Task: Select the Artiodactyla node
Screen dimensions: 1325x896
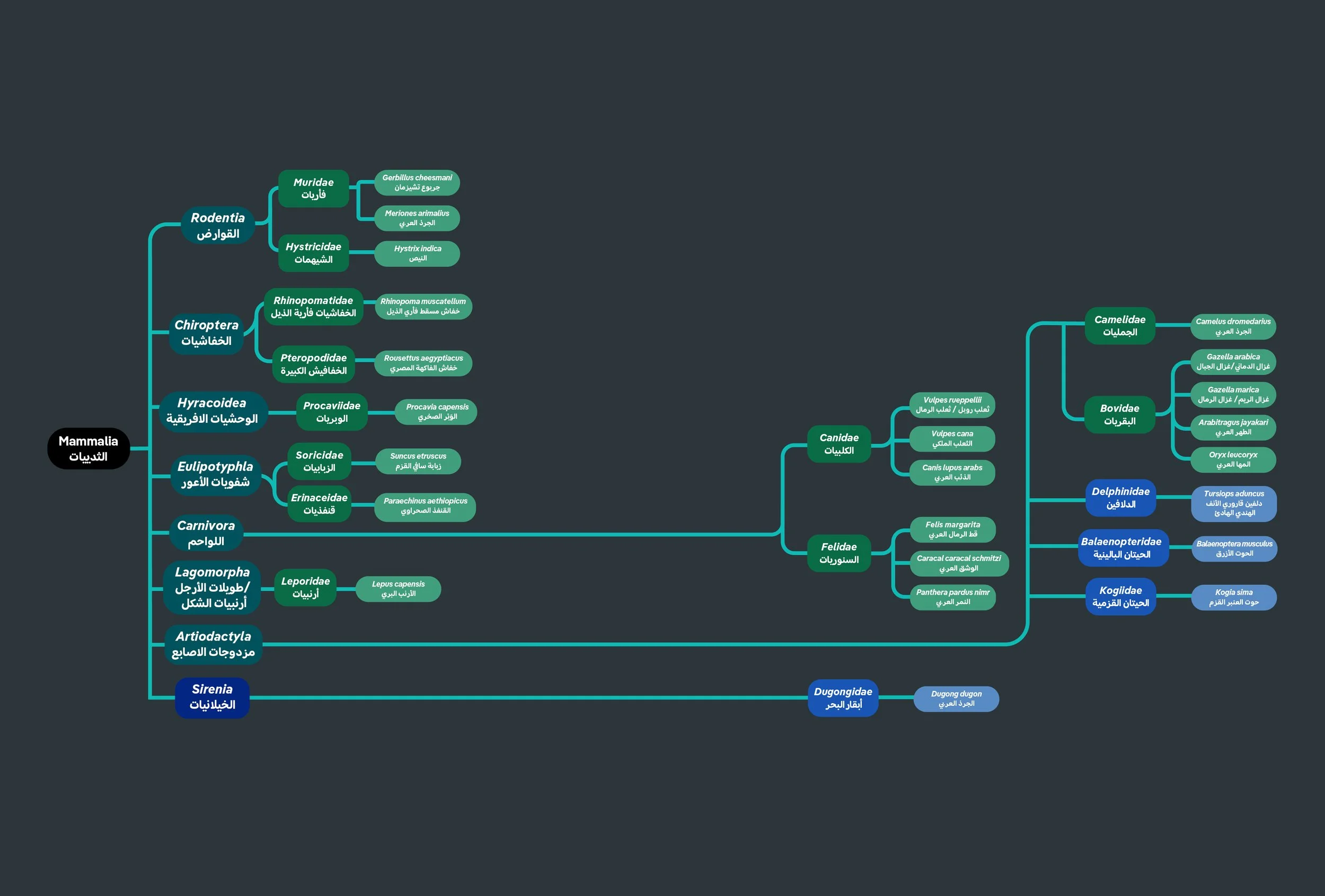Action: pyautogui.click(x=213, y=644)
